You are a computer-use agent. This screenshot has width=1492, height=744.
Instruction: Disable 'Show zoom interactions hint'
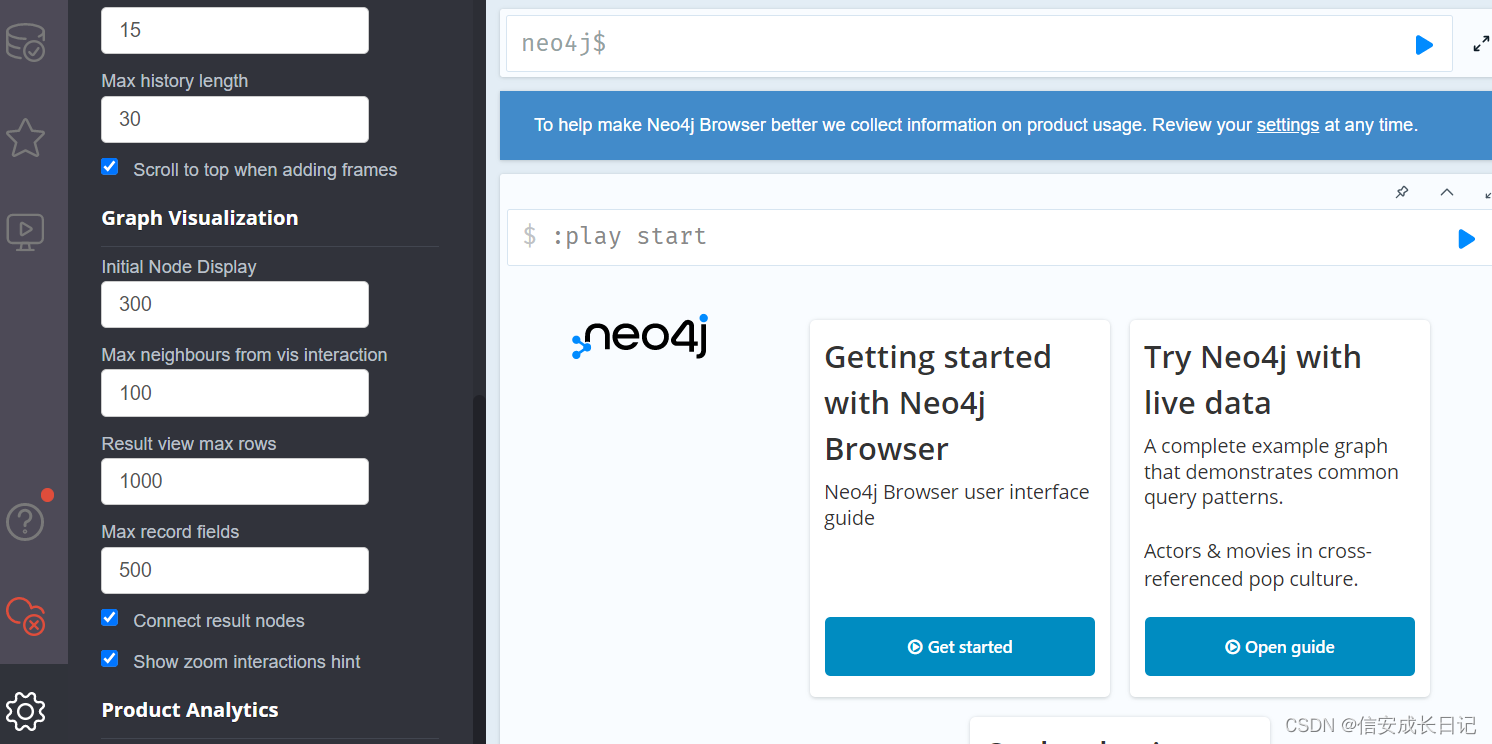click(x=109, y=658)
